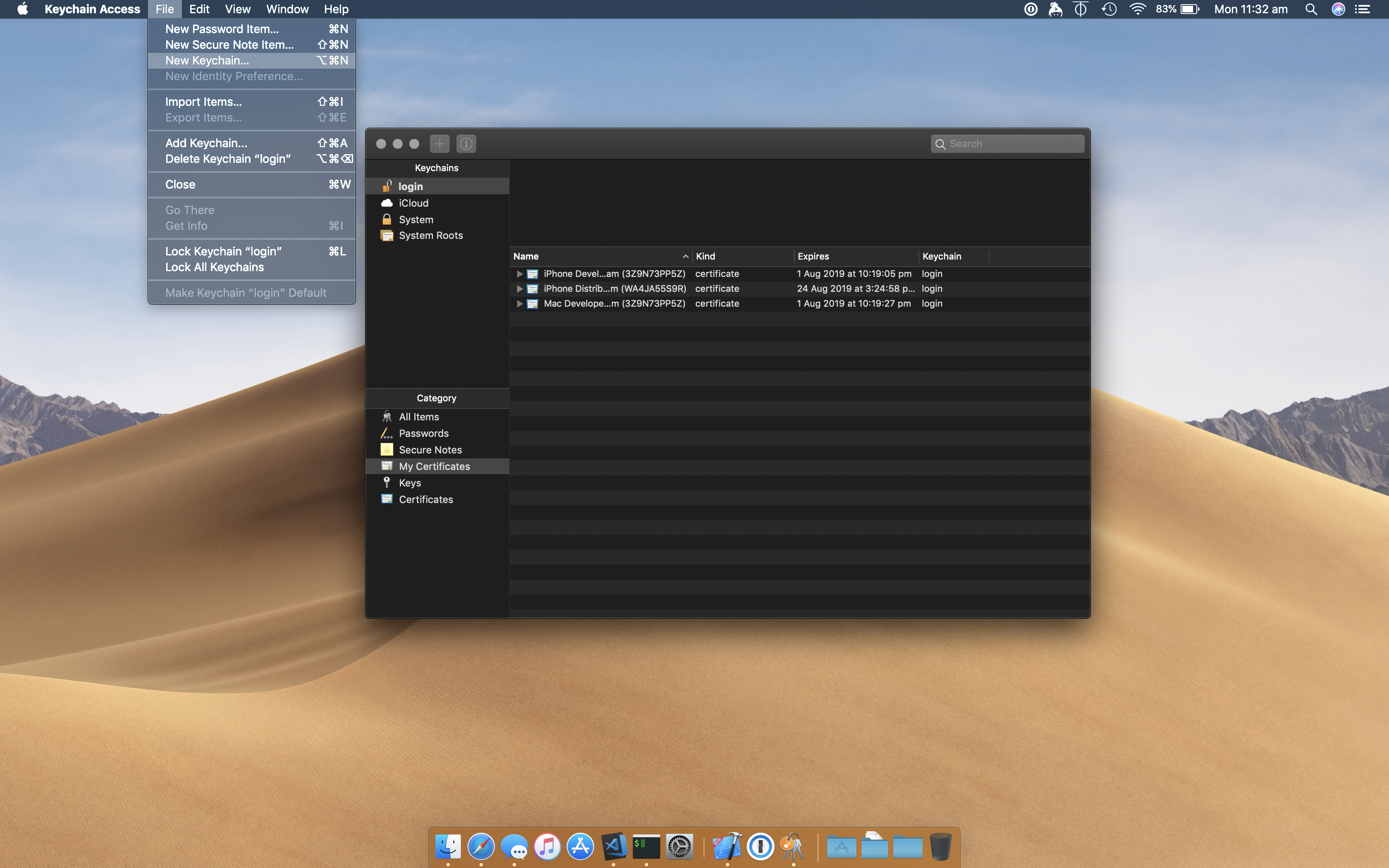Viewport: 1389px width, 868px height.
Task: Select the iCloud keychain in sidebar
Action: (x=437, y=203)
